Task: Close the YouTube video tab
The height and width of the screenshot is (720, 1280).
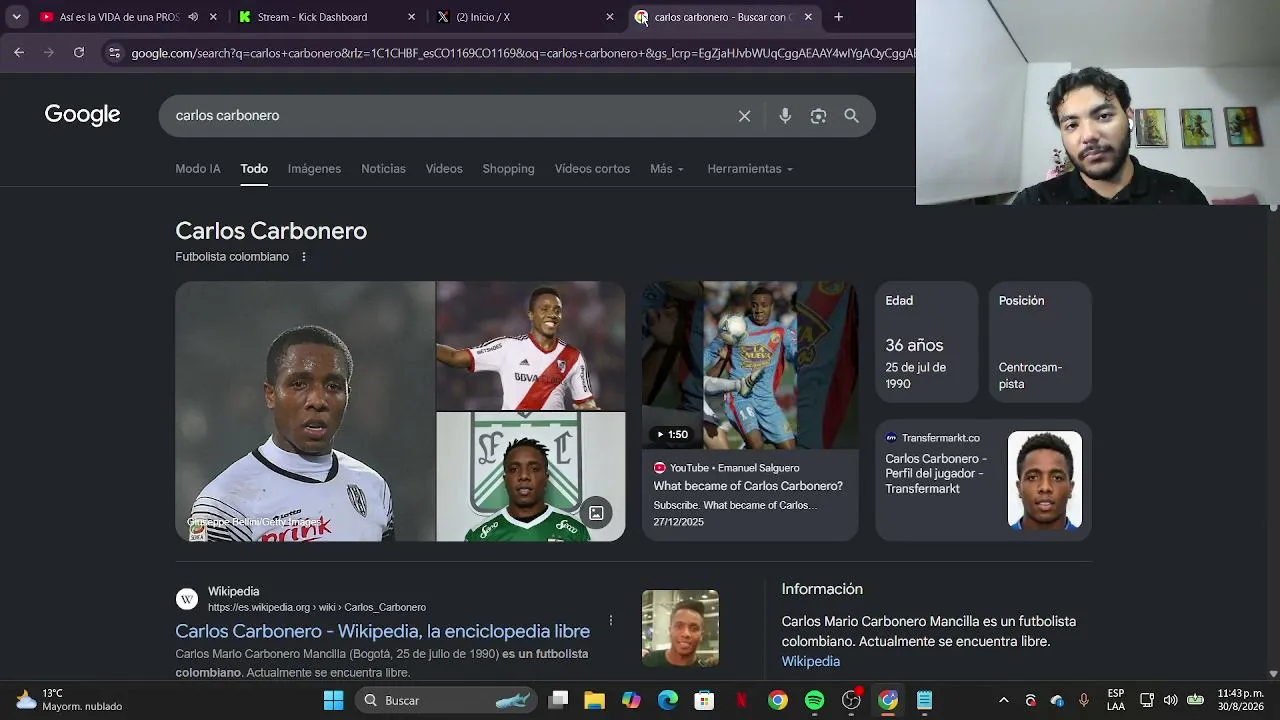Action: coord(213,17)
